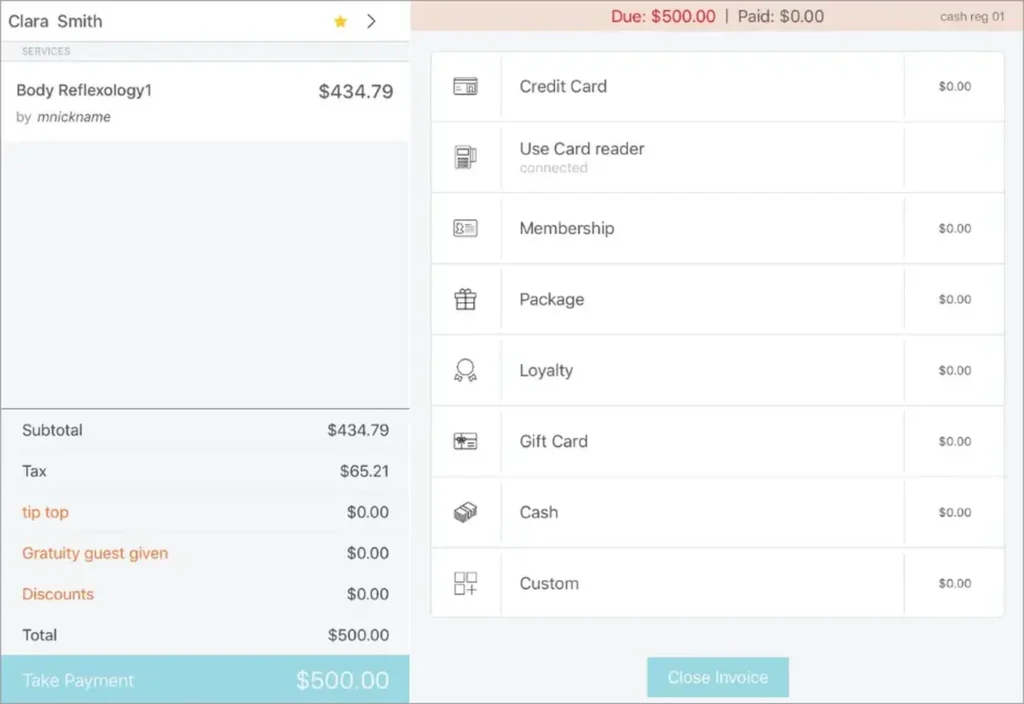
Task: Click the Credit Card amount field
Action: 954,87
